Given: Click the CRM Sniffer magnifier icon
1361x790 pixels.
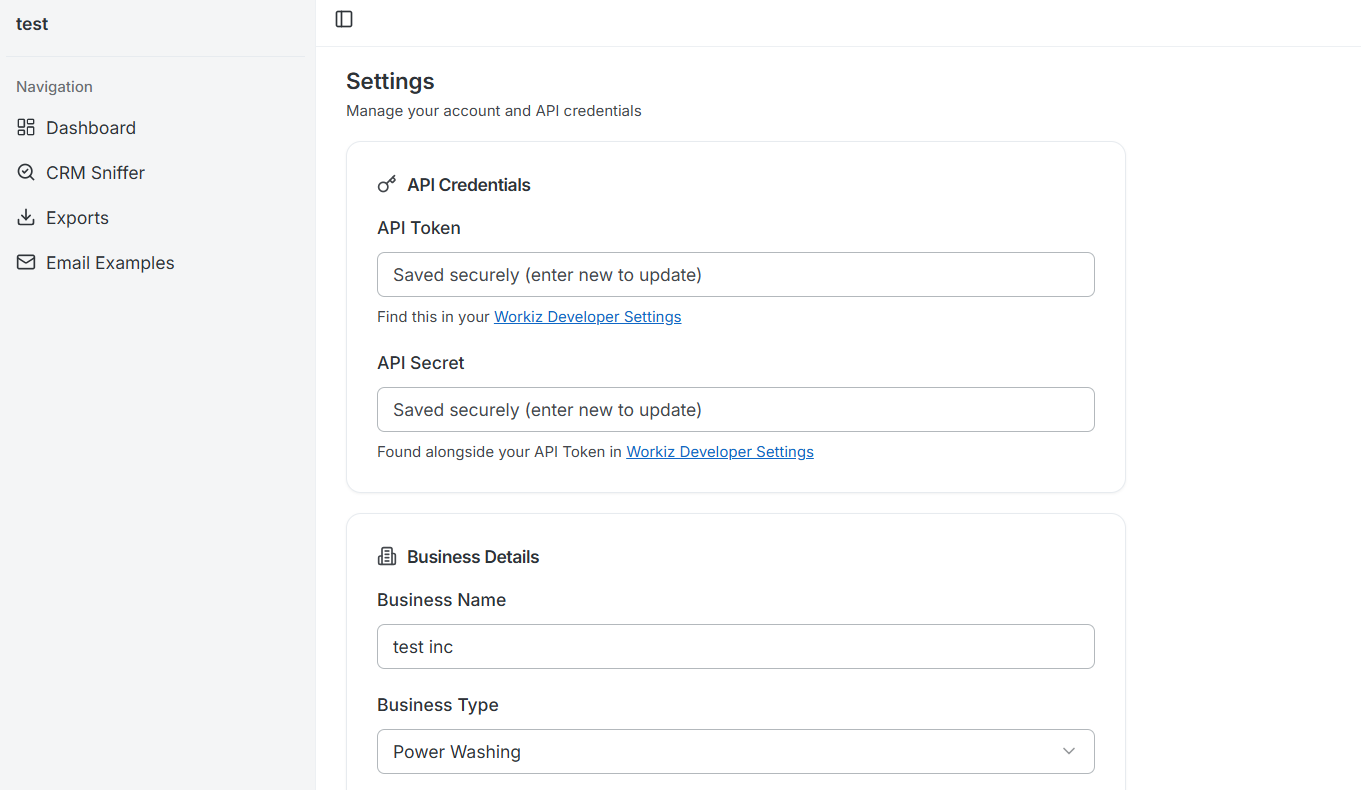Looking at the screenshot, I should 25,172.
